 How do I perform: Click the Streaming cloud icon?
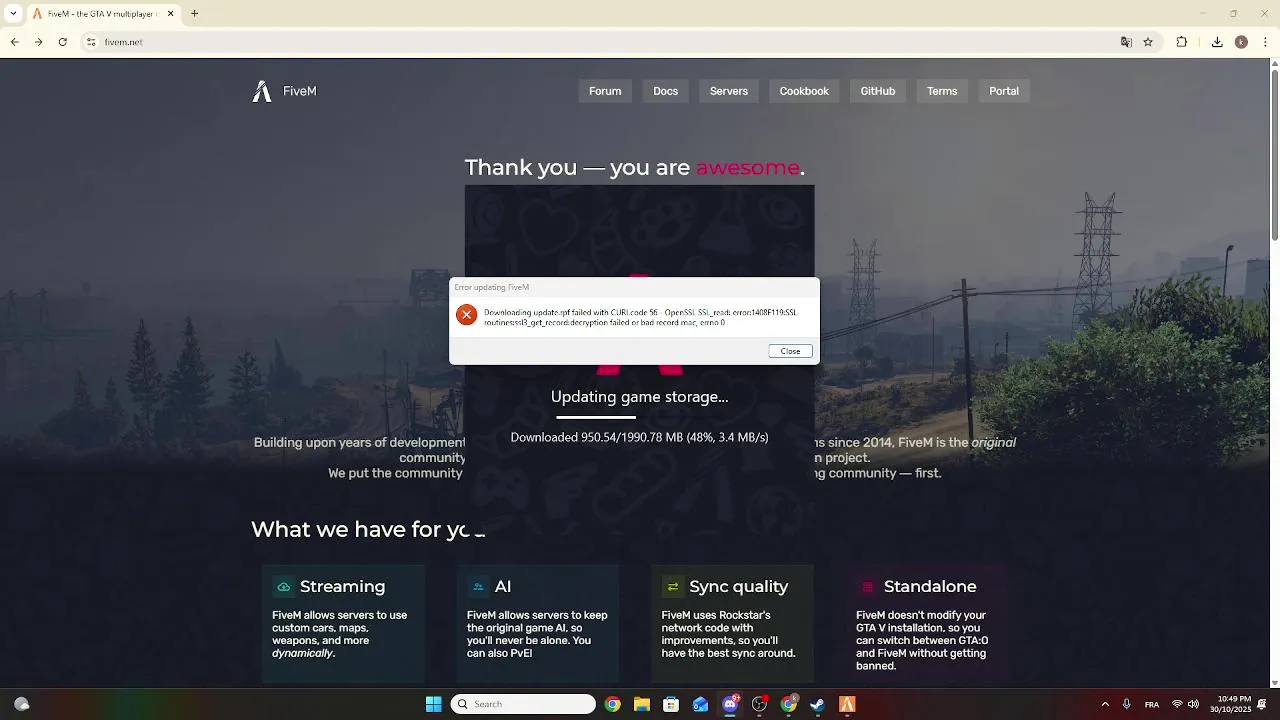point(283,587)
